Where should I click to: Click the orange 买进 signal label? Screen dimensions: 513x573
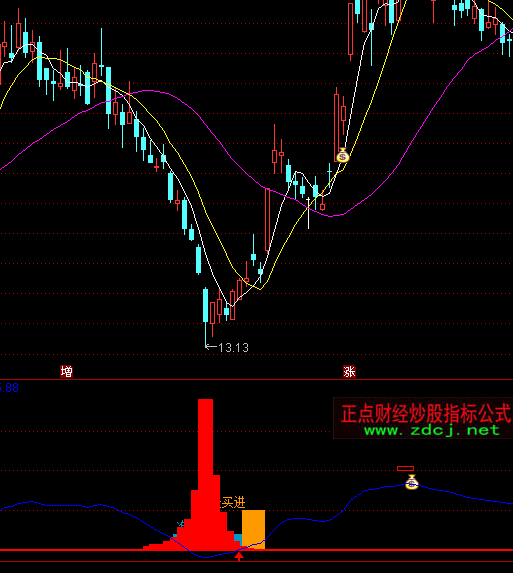point(233,502)
